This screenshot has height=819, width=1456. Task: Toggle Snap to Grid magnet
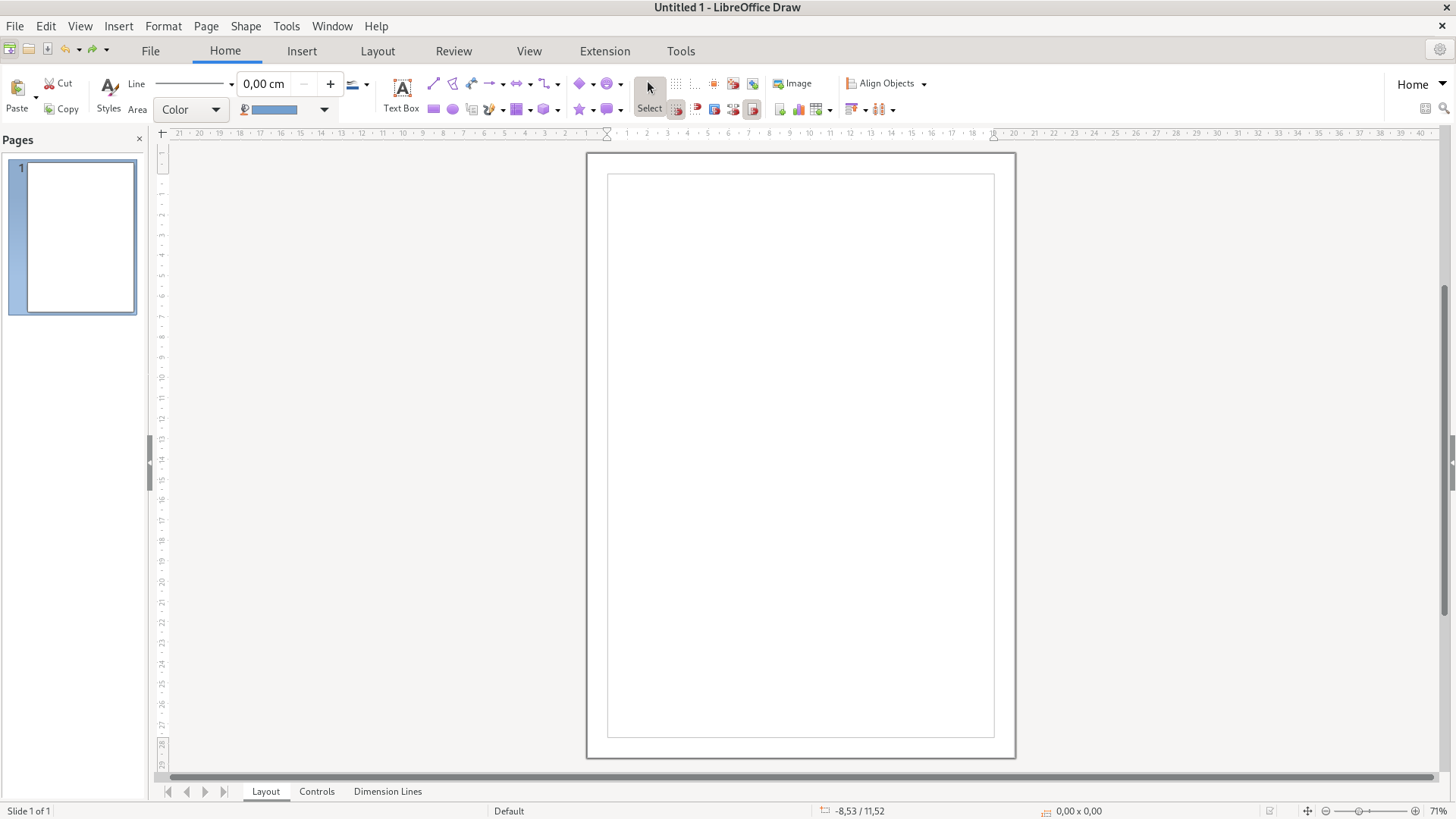pyautogui.click(x=676, y=110)
